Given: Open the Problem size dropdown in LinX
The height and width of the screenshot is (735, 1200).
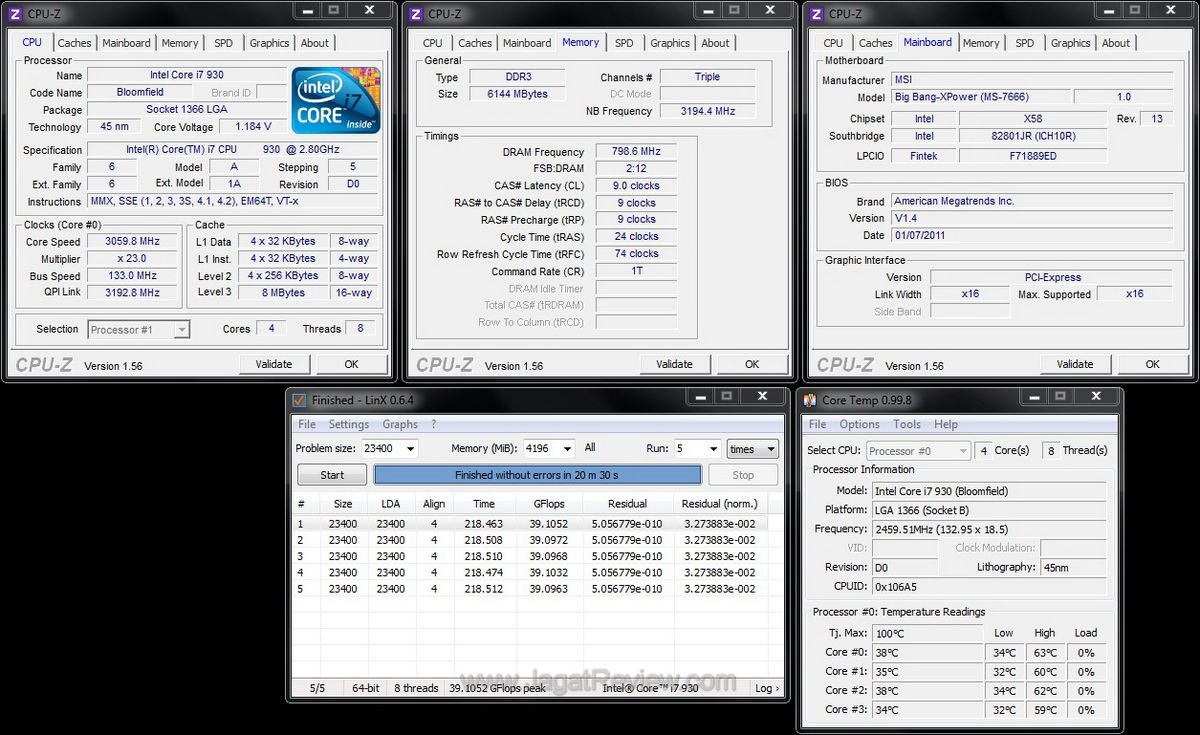Looking at the screenshot, I should pyautogui.click(x=408, y=450).
